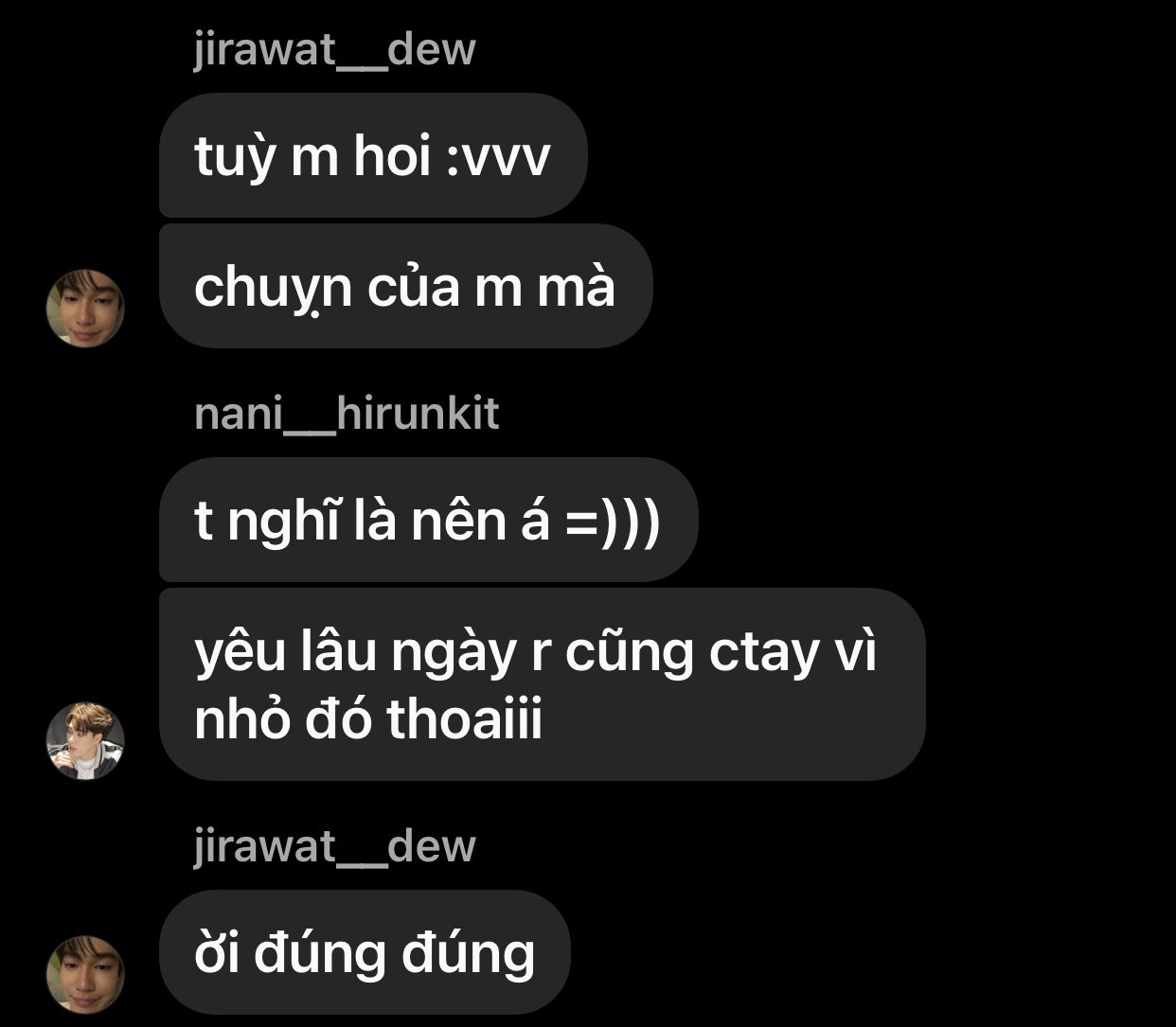Image resolution: width=1176 pixels, height=1027 pixels.
Task: Tap nani__hirunkit's profile picture
Action: 85,741
